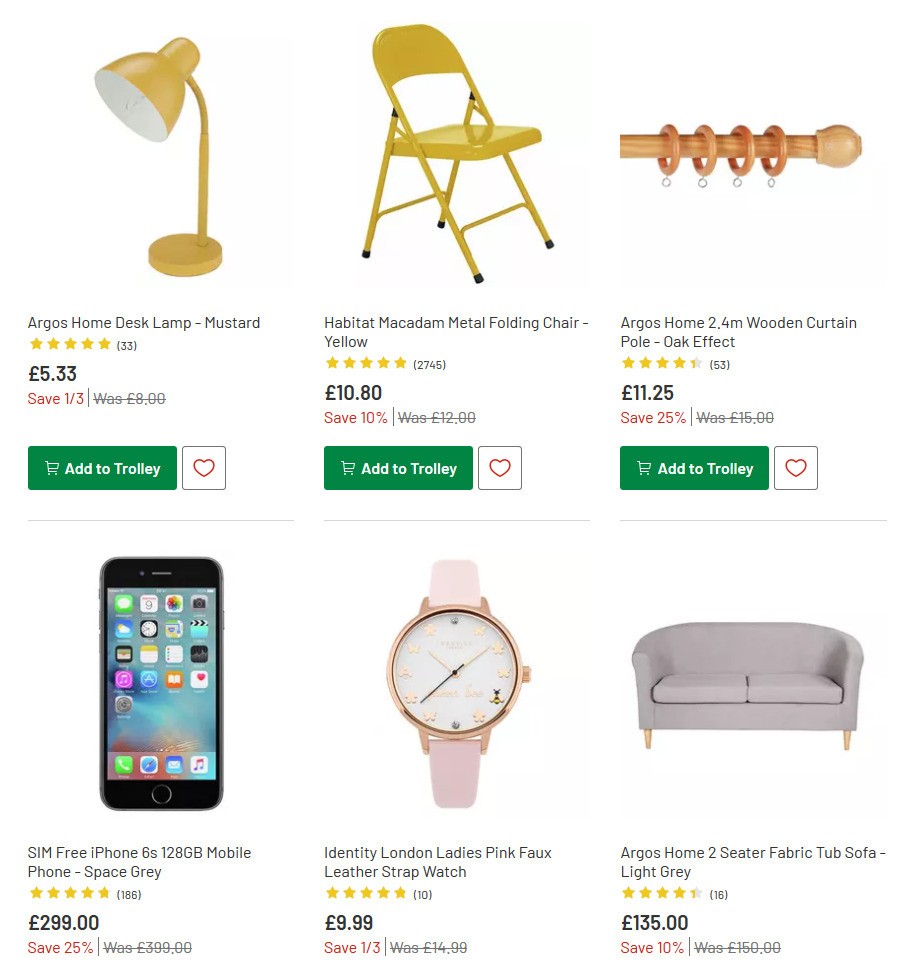909x964 pixels.
Task: Toggle the wishlist heart for the curtain pole
Action: (796, 467)
